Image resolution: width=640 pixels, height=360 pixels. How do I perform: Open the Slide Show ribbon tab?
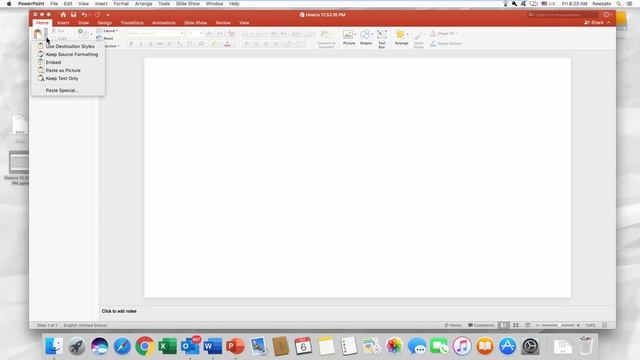(x=196, y=23)
